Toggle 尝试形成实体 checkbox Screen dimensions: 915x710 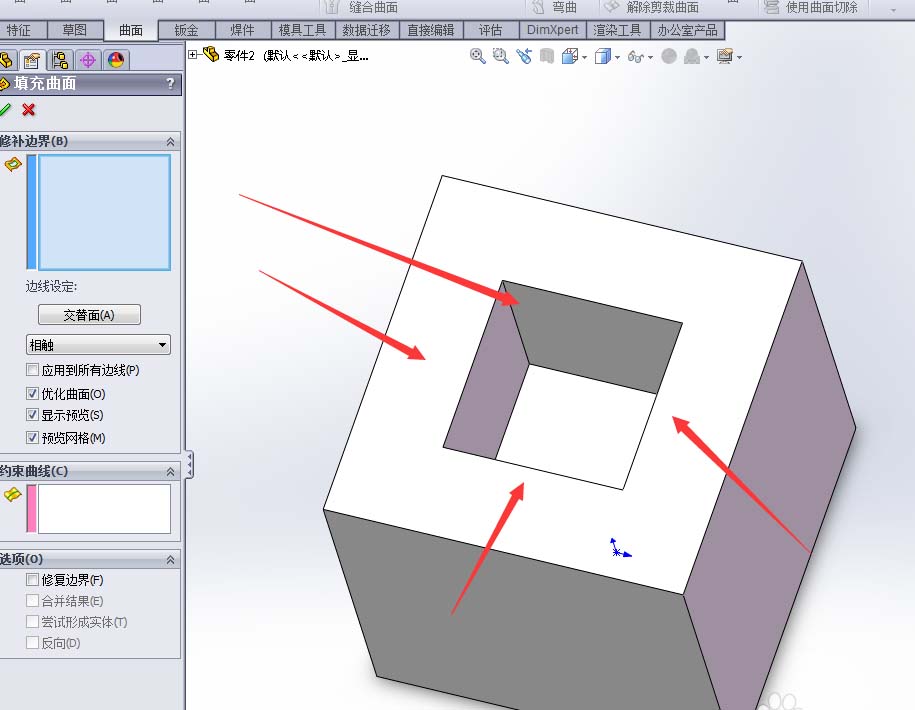(33, 622)
